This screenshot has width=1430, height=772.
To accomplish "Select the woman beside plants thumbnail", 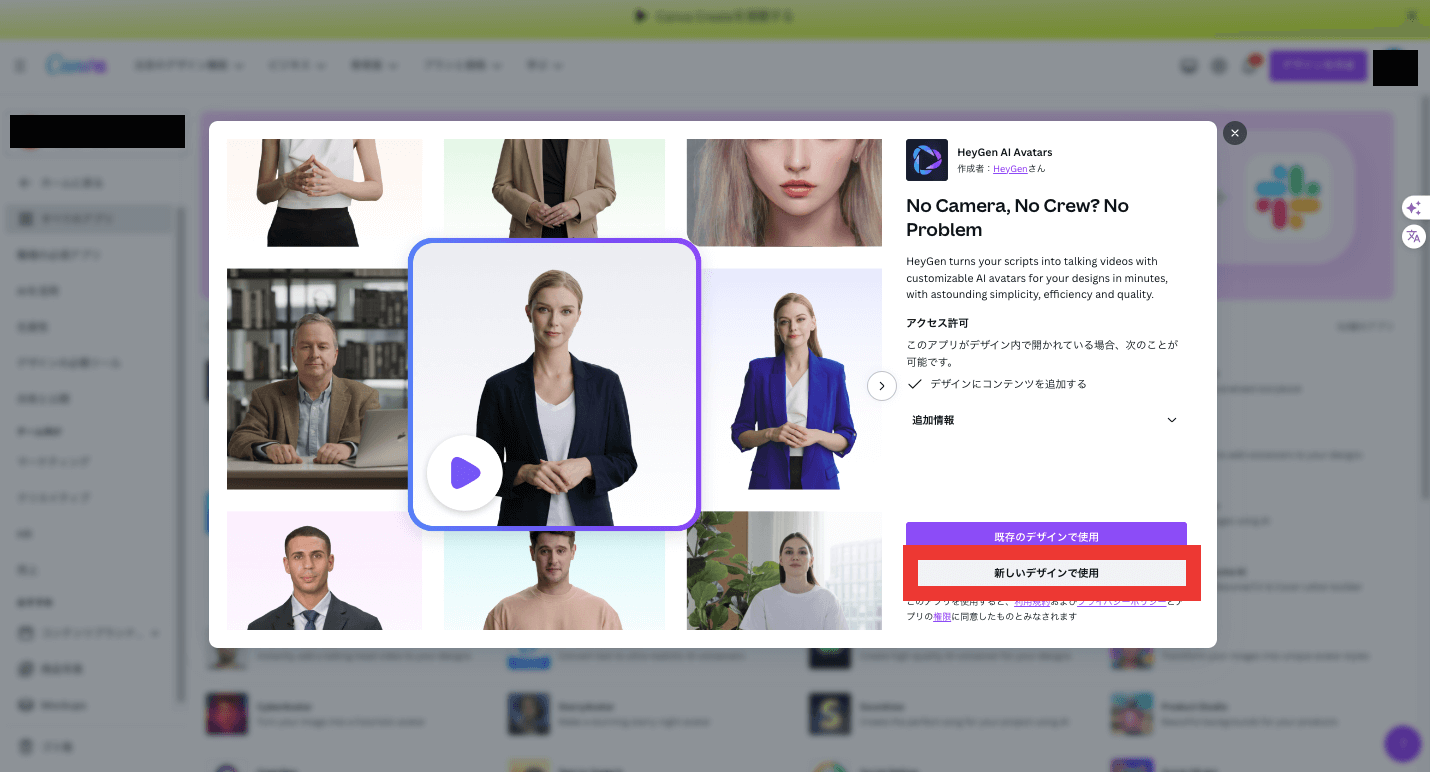I will coord(784,571).
